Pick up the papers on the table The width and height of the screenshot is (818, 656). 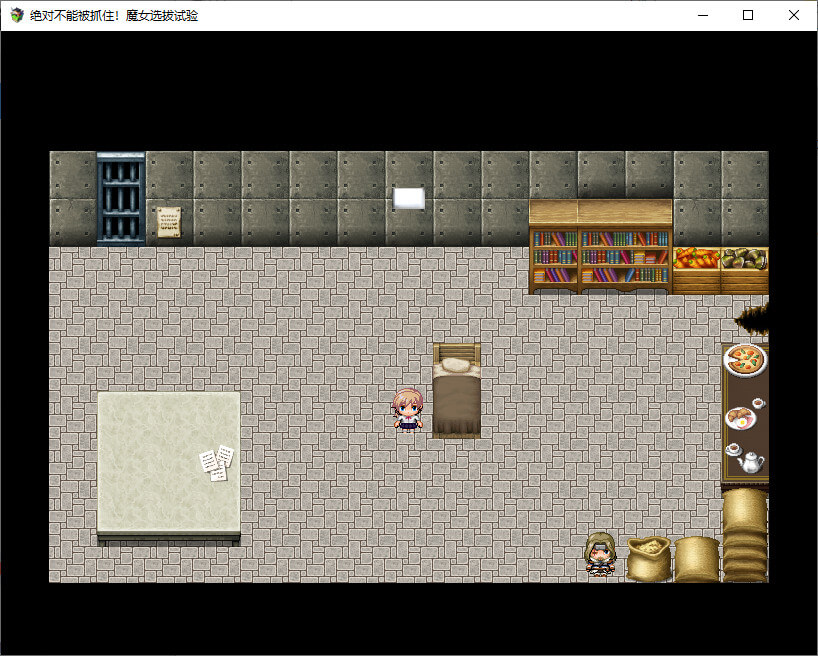217,462
